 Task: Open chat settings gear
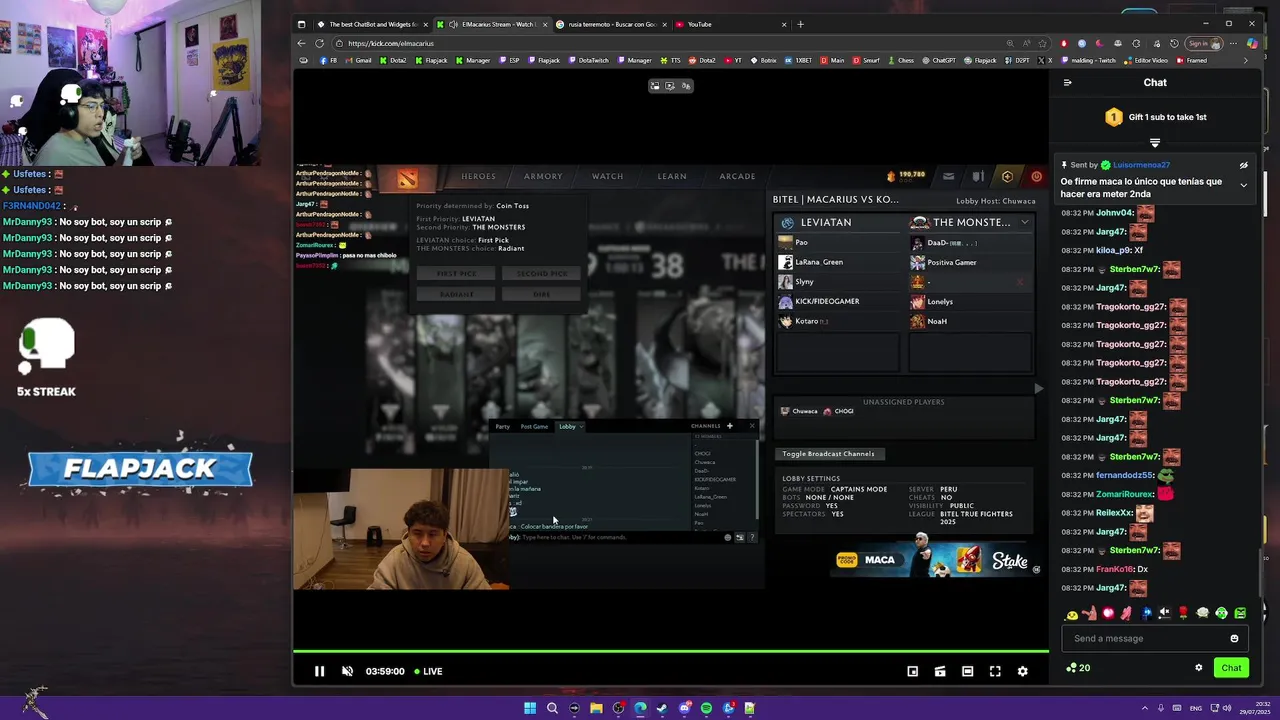tap(1198, 668)
